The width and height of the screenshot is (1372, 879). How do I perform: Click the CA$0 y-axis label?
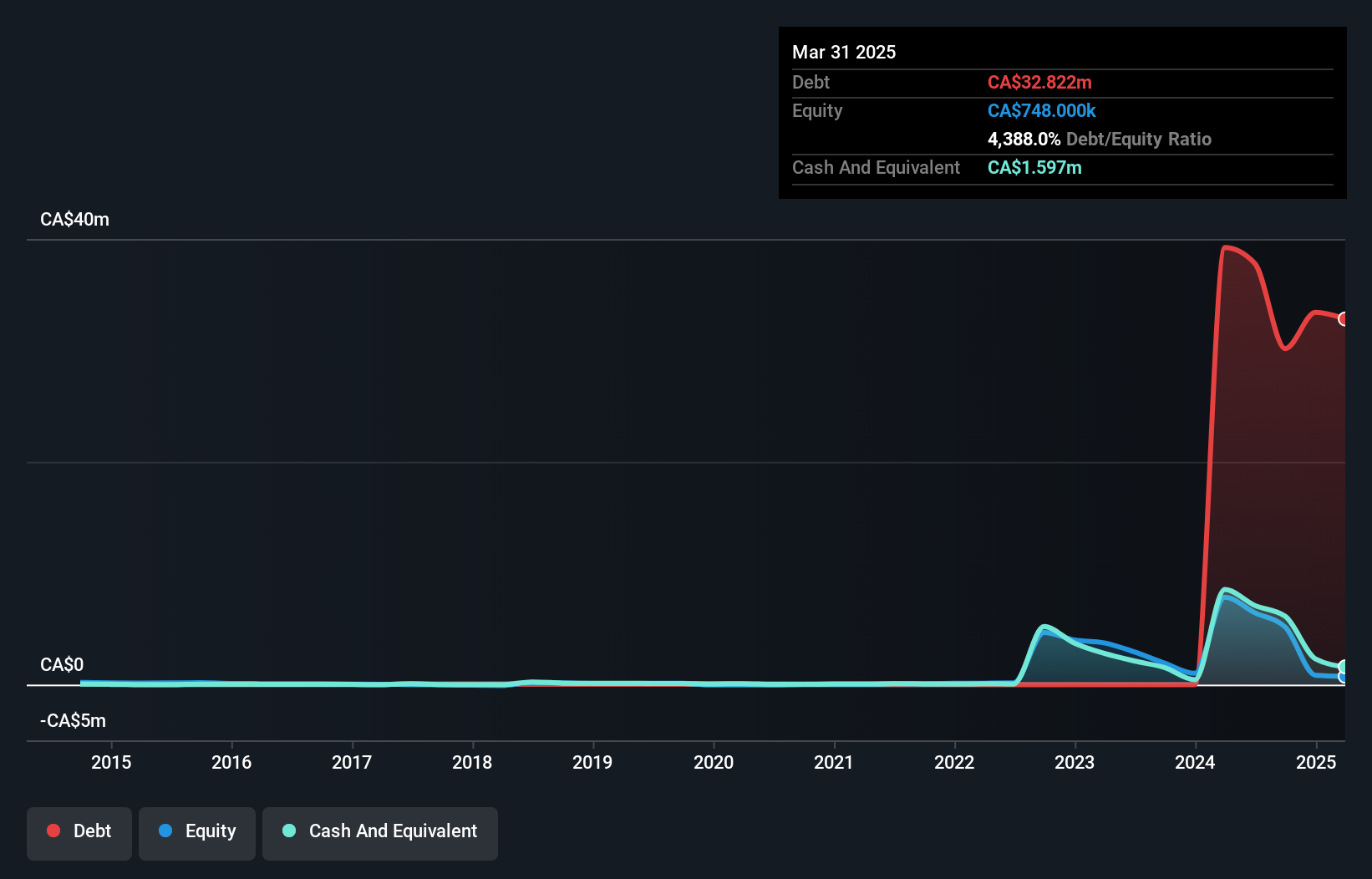62,664
